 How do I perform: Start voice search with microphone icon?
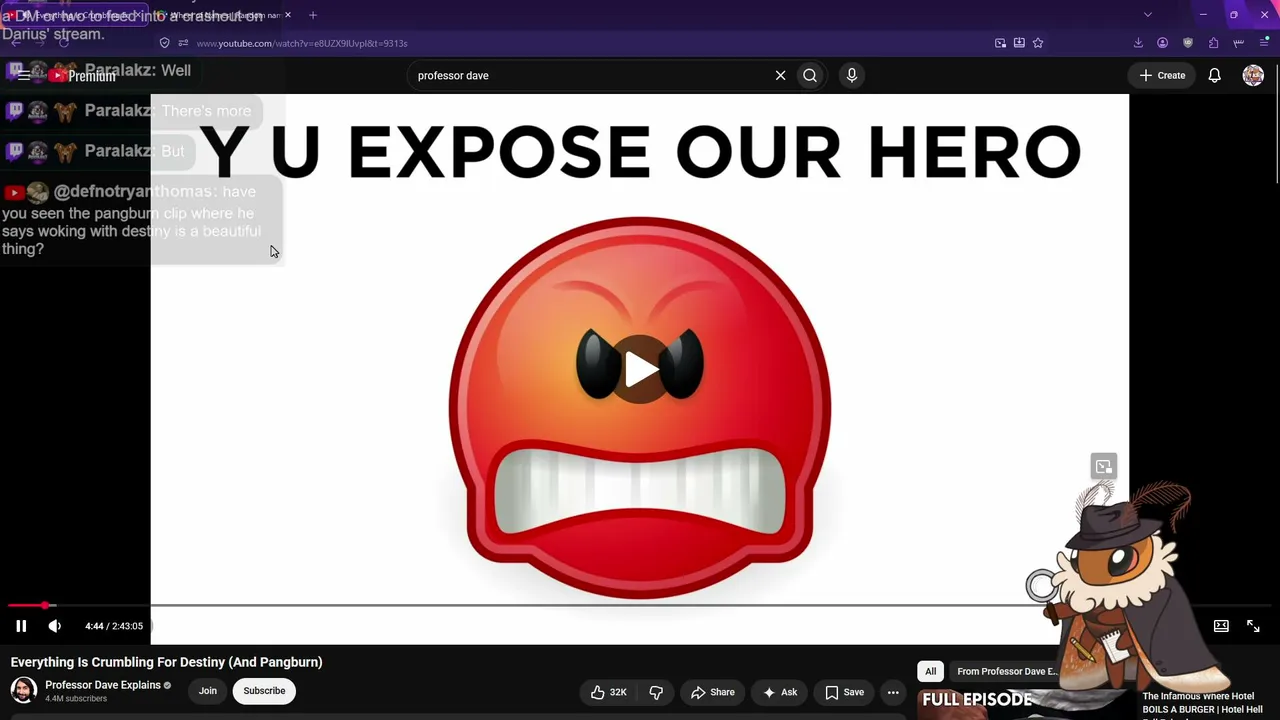tap(852, 75)
